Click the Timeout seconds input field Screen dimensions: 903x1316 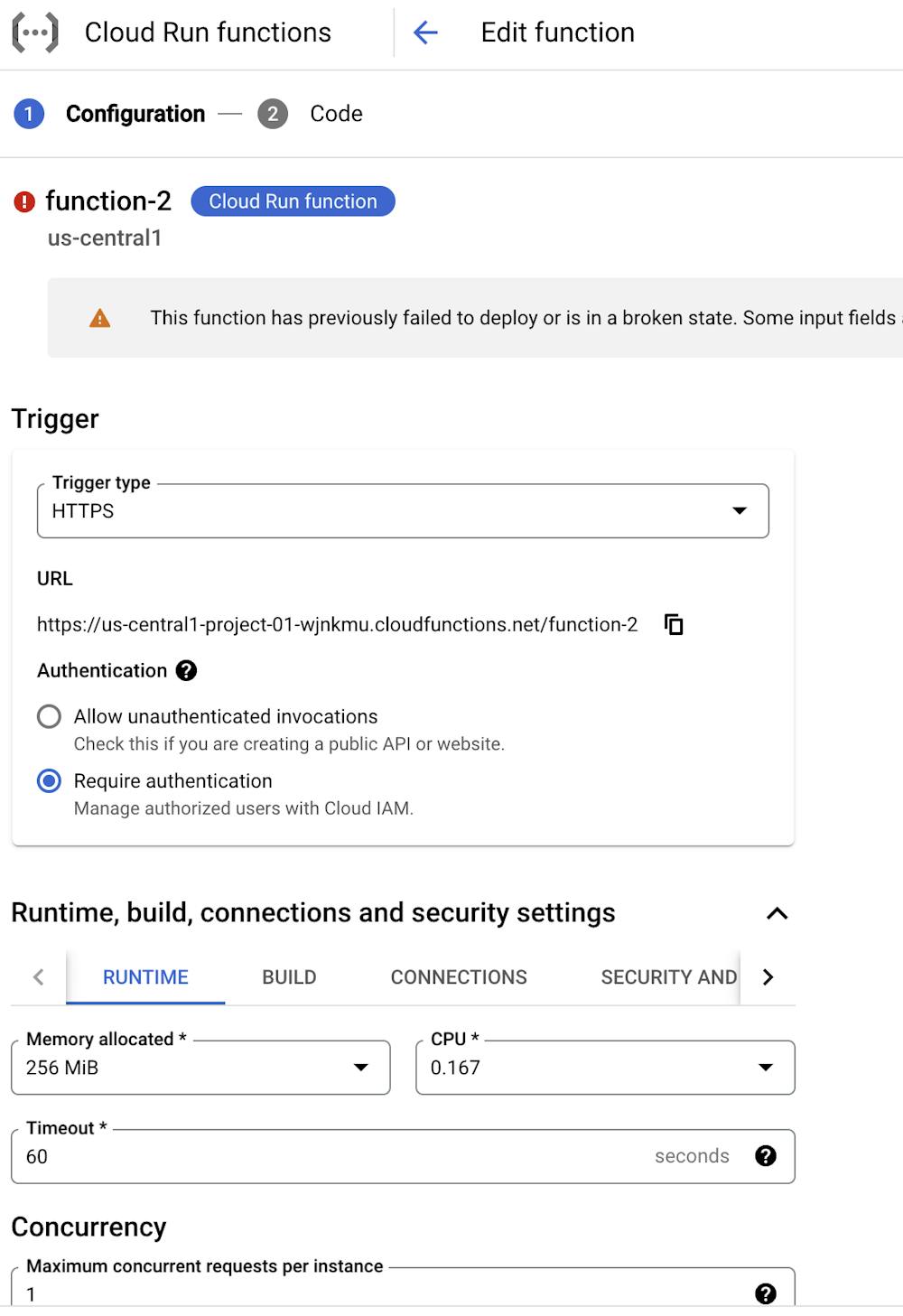click(x=334, y=1156)
